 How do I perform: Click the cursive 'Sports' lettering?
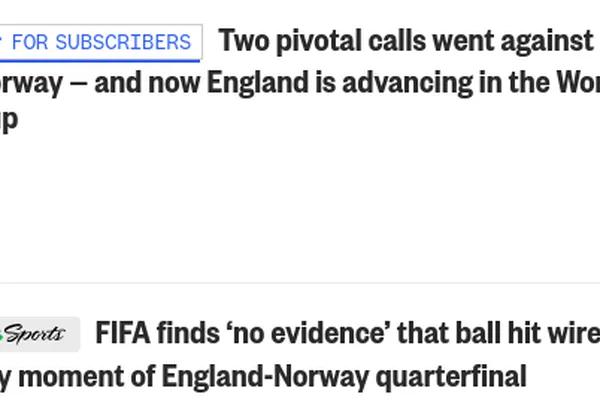pyautogui.click(x=34, y=334)
